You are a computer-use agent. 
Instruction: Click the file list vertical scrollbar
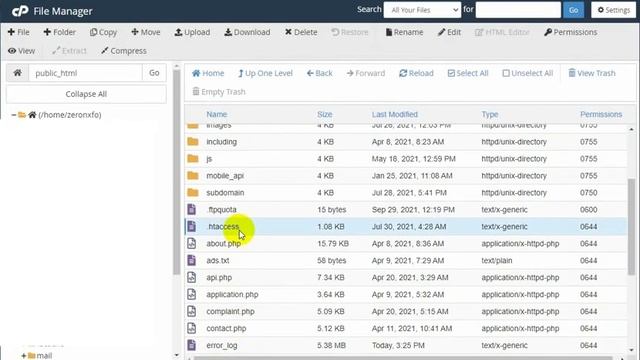631,227
